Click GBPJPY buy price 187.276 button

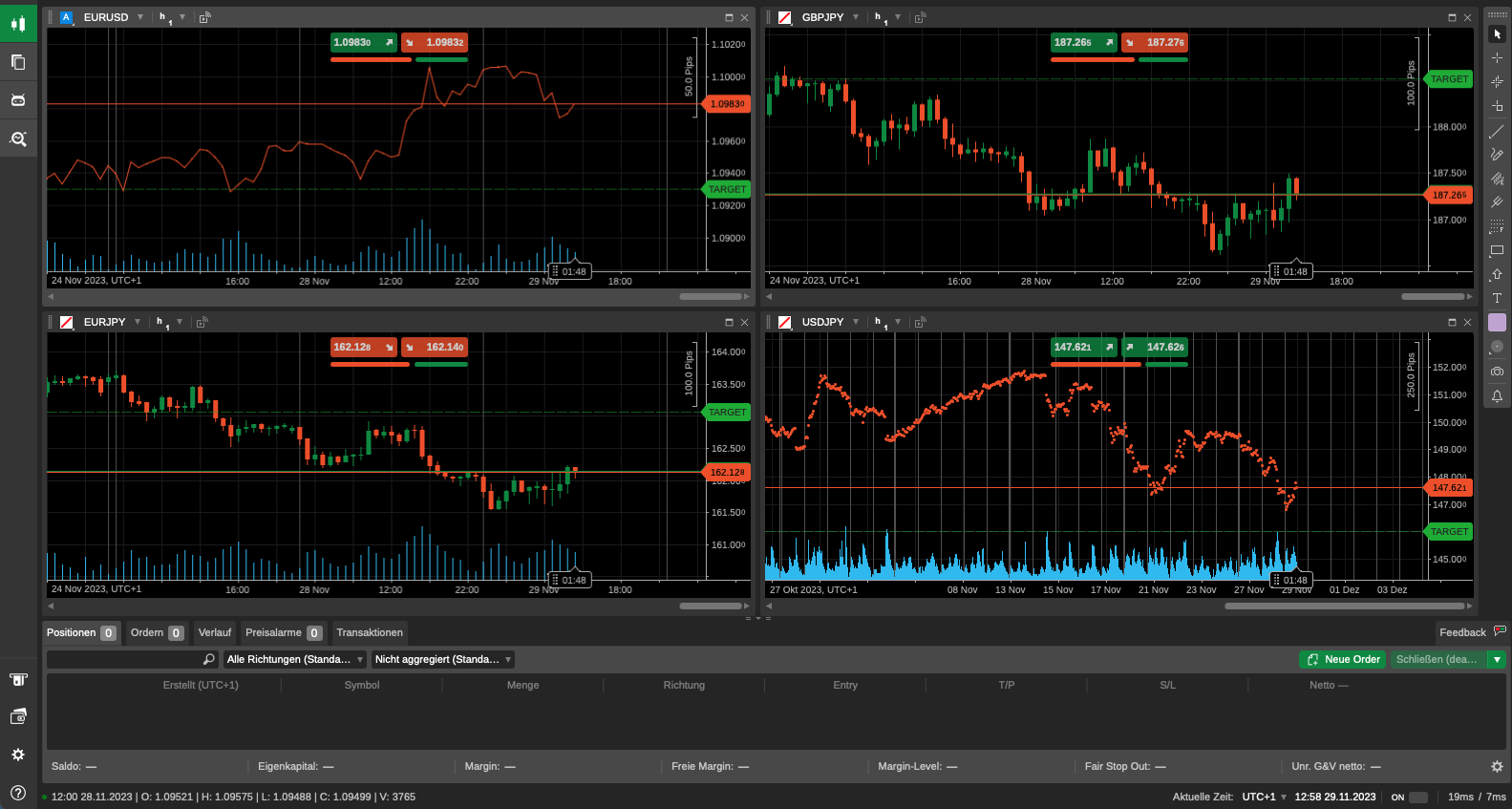point(1155,42)
